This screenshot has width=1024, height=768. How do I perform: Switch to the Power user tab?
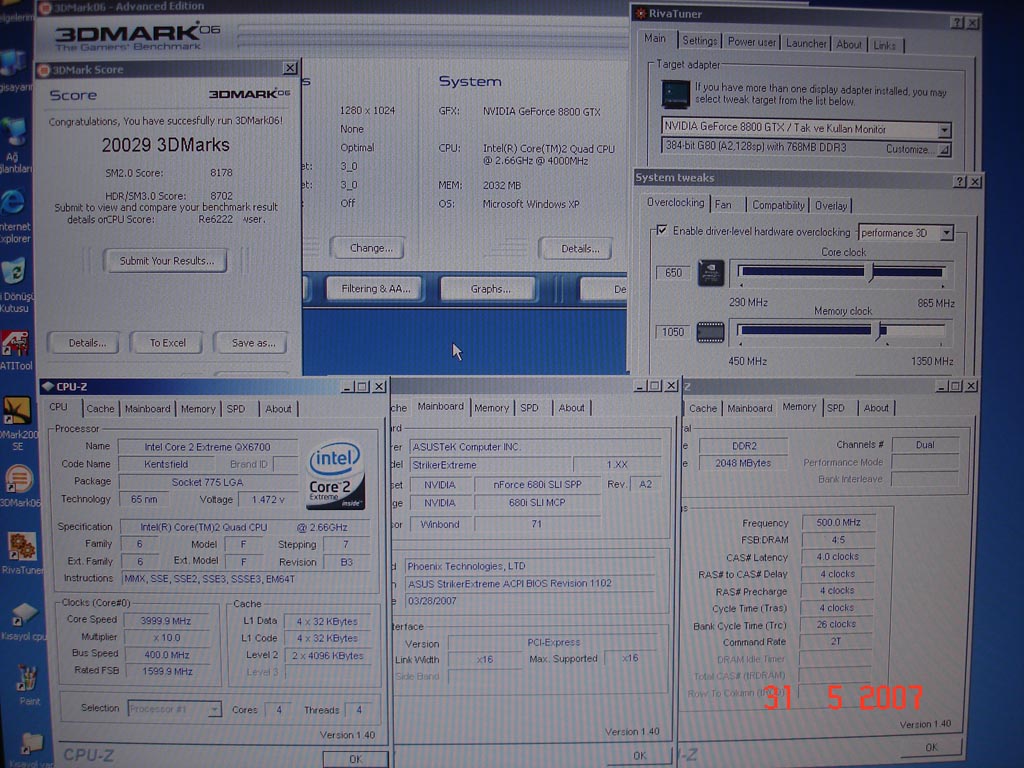point(751,42)
